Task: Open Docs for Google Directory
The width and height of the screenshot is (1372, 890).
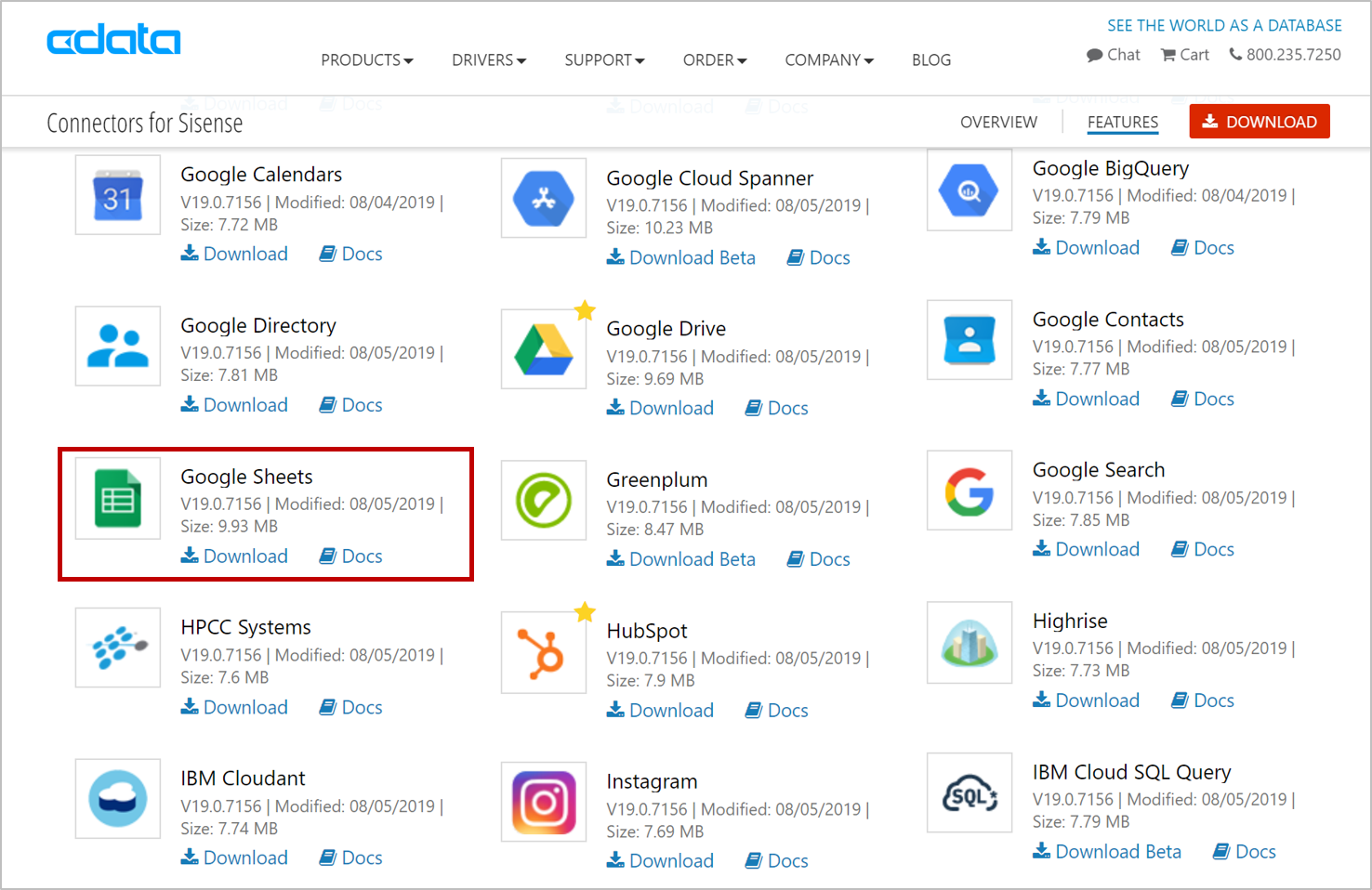Action: point(350,405)
